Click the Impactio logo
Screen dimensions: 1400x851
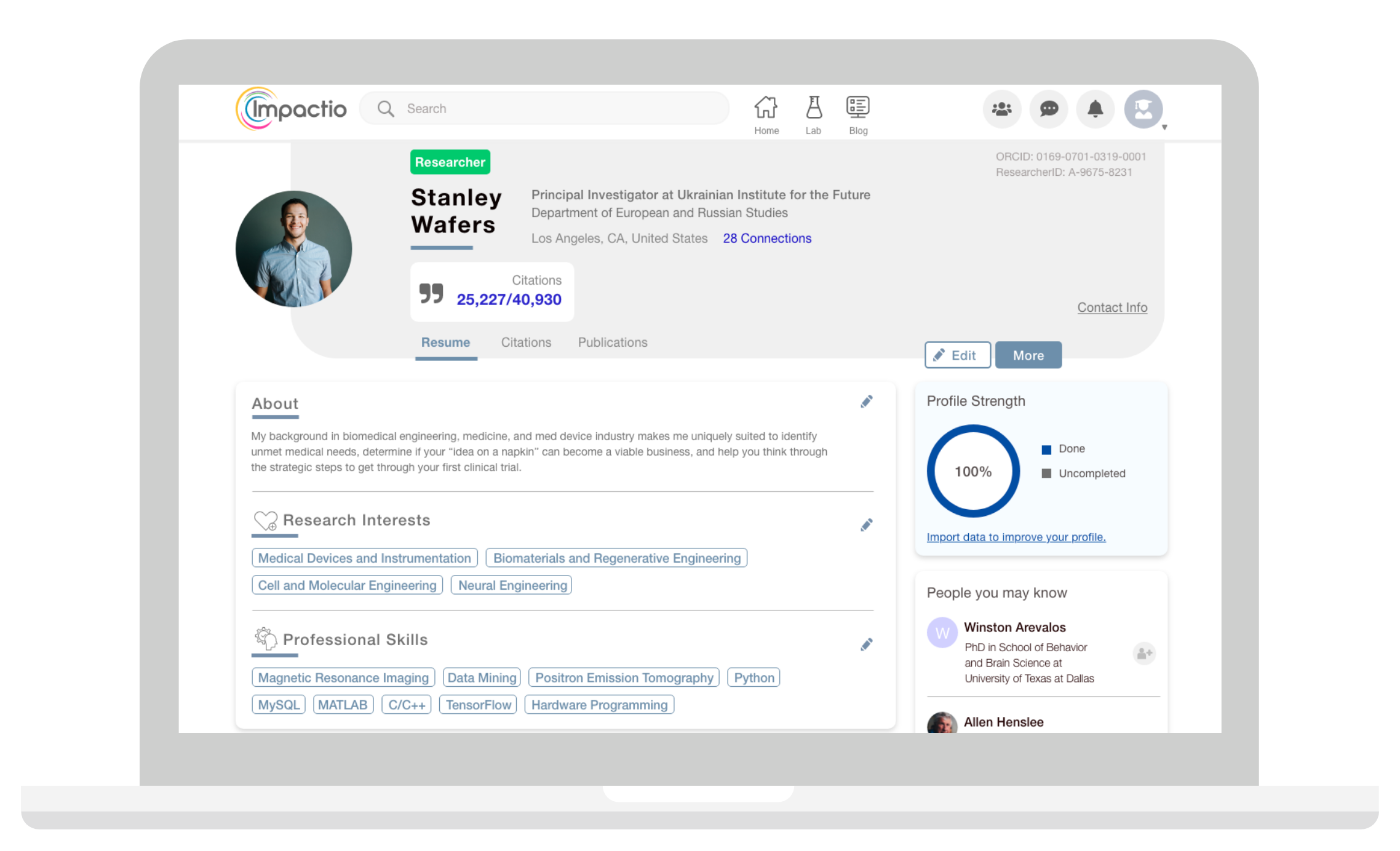click(291, 109)
